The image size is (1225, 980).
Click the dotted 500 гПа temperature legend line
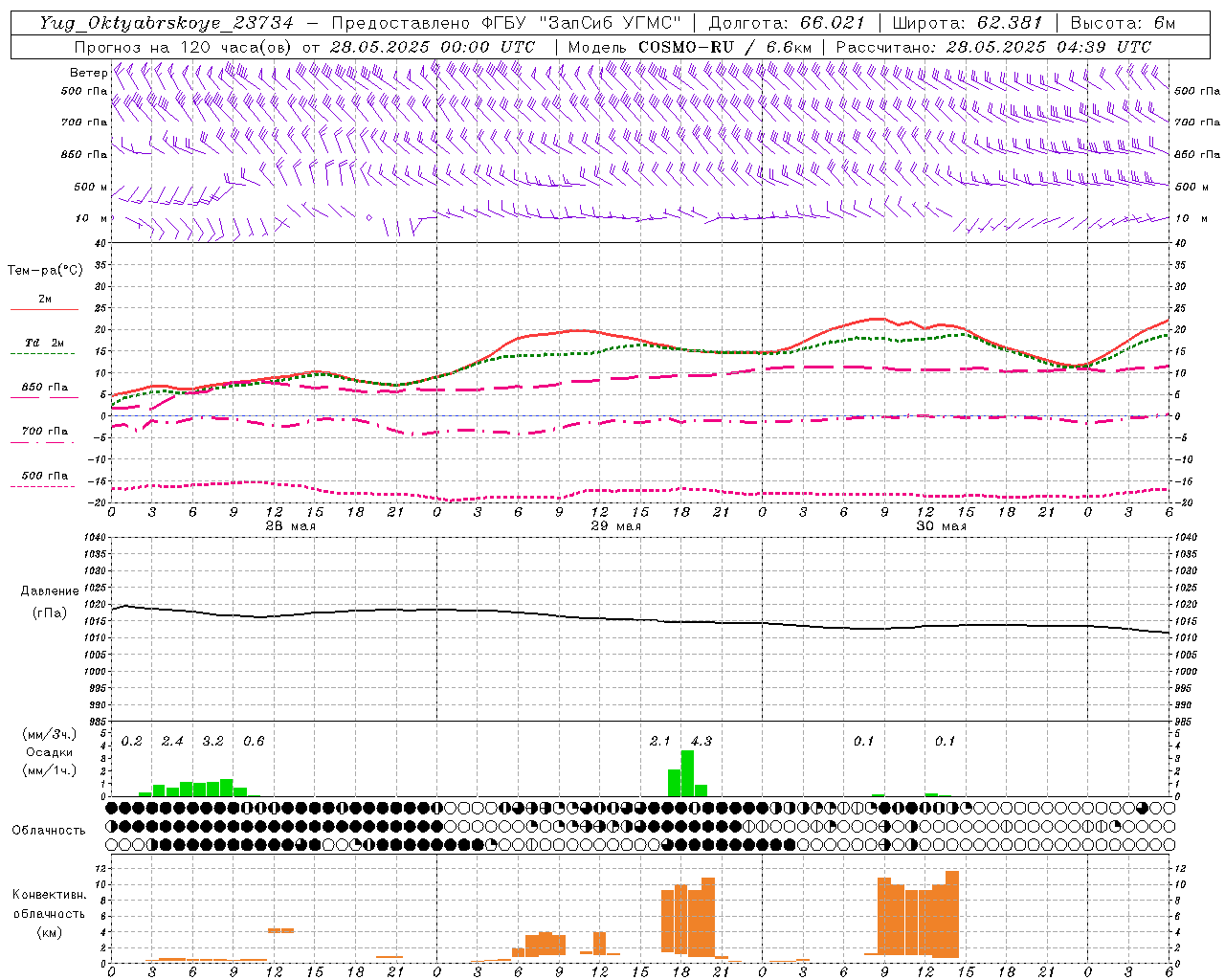[x=43, y=487]
